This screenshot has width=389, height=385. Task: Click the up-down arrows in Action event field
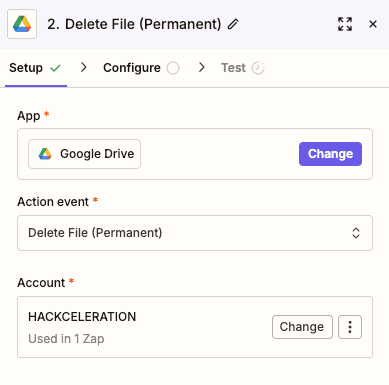(356, 233)
